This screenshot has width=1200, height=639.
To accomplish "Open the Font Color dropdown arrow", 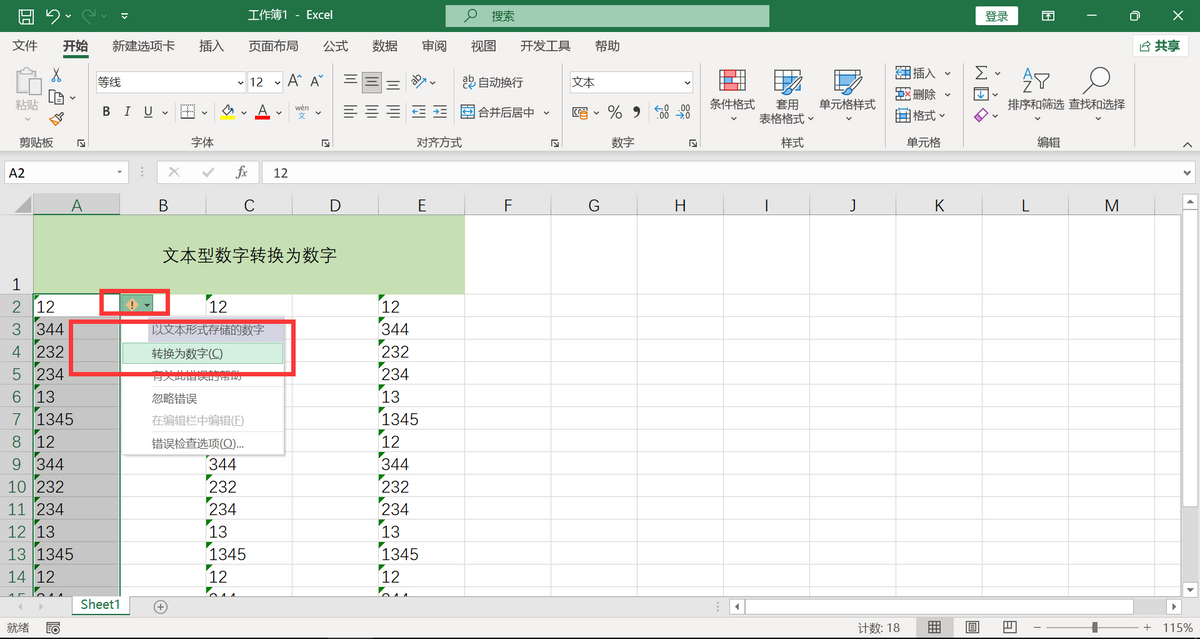I will coord(279,112).
